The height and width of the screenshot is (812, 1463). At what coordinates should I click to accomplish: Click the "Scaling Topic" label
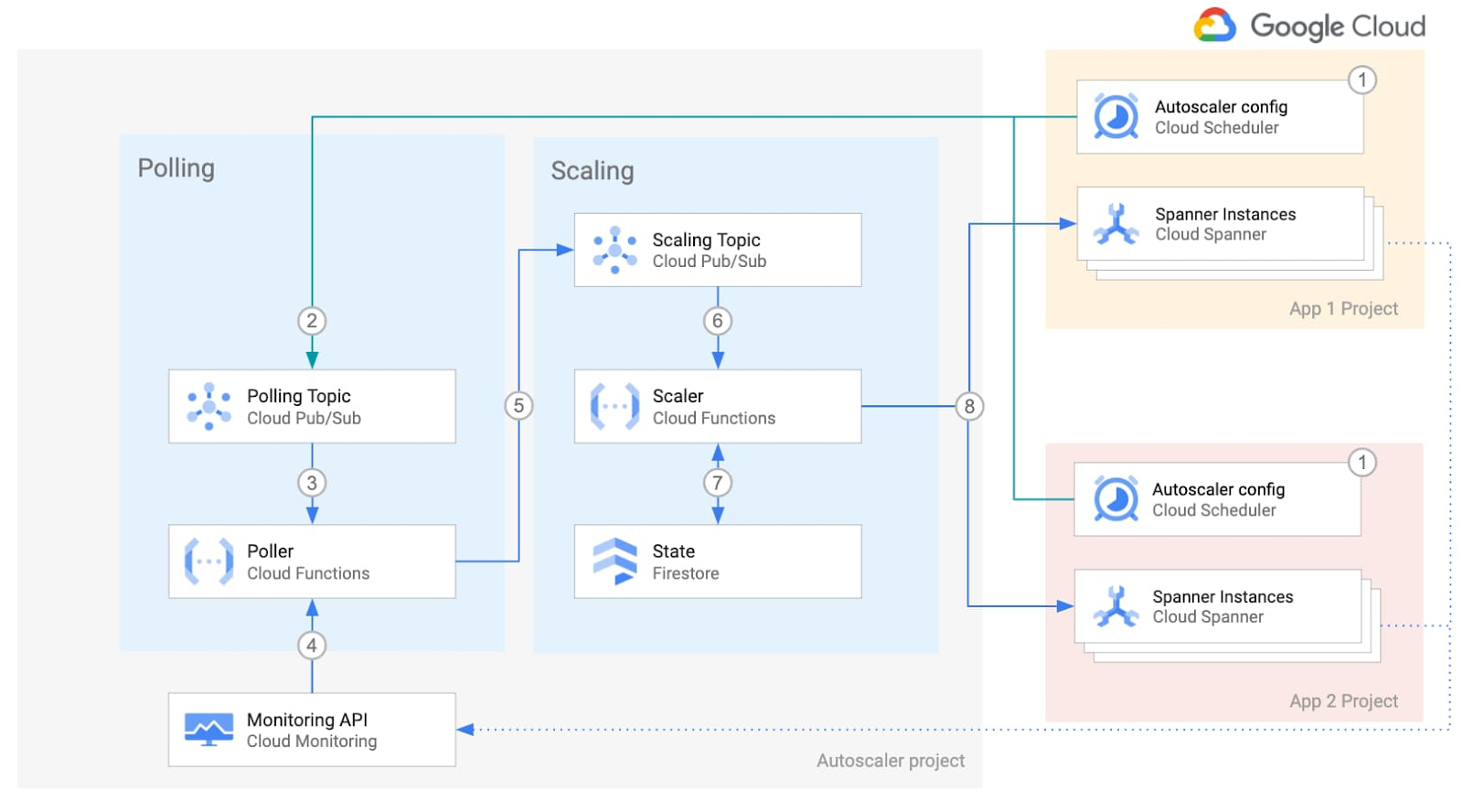coord(706,240)
